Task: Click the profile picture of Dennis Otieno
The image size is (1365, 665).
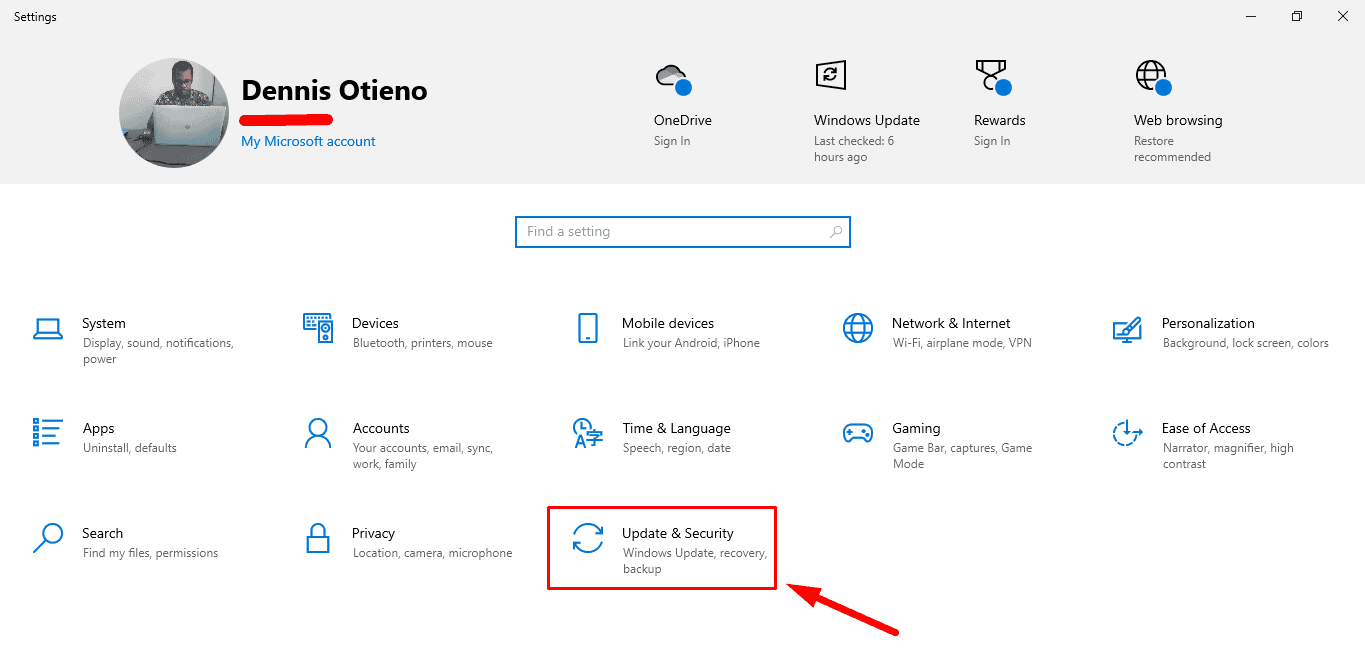Action: [x=174, y=112]
